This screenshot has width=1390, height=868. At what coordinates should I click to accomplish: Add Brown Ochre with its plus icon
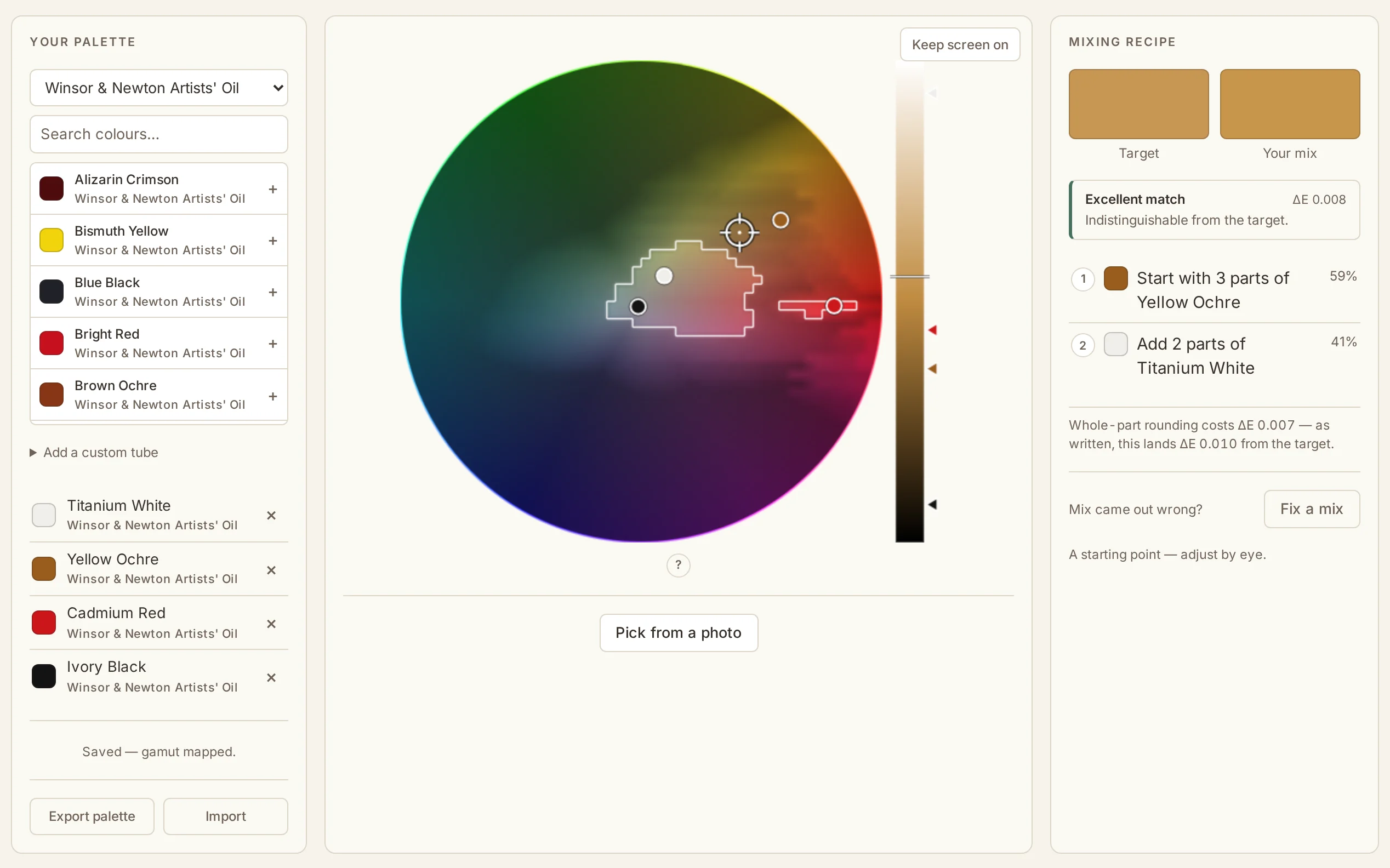273,396
